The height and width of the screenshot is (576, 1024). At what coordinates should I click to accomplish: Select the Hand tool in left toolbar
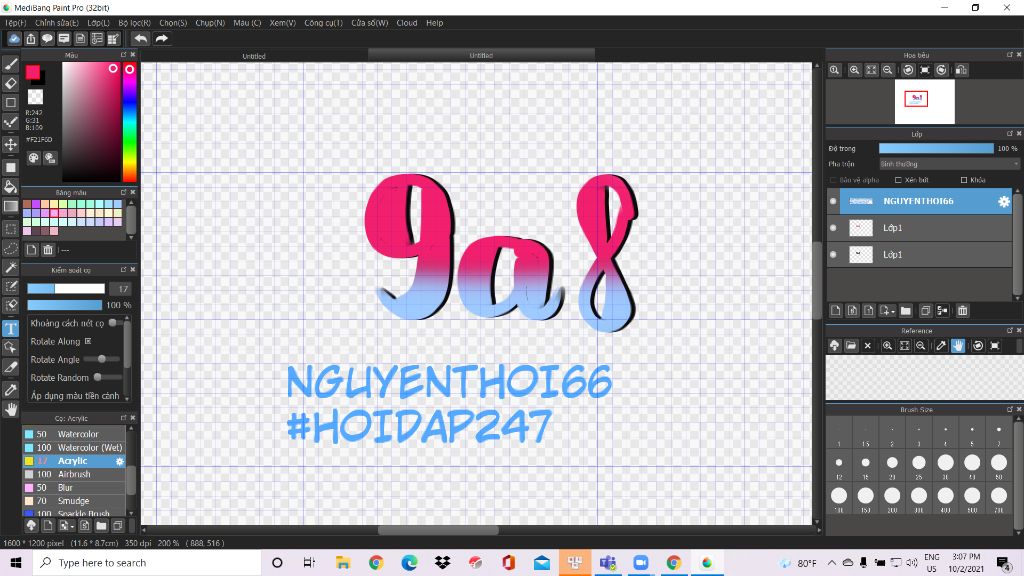[x=10, y=409]
